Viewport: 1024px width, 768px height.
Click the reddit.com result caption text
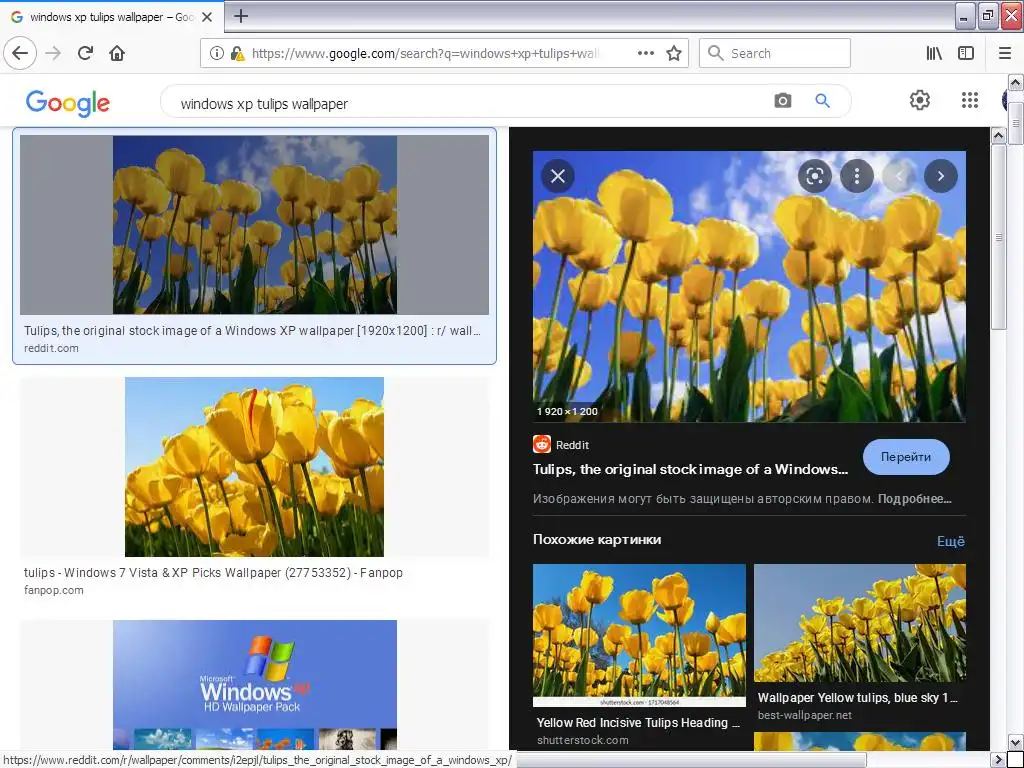click(x=252, y=330)
